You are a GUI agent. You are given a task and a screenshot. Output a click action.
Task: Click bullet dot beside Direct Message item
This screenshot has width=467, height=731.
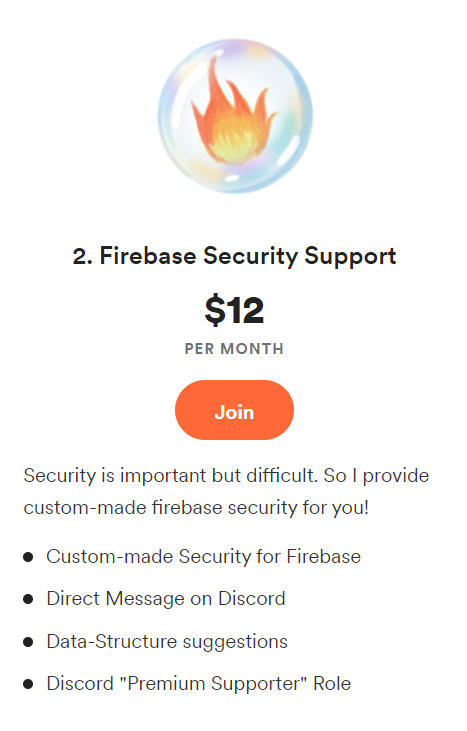[x=28, y=599]
